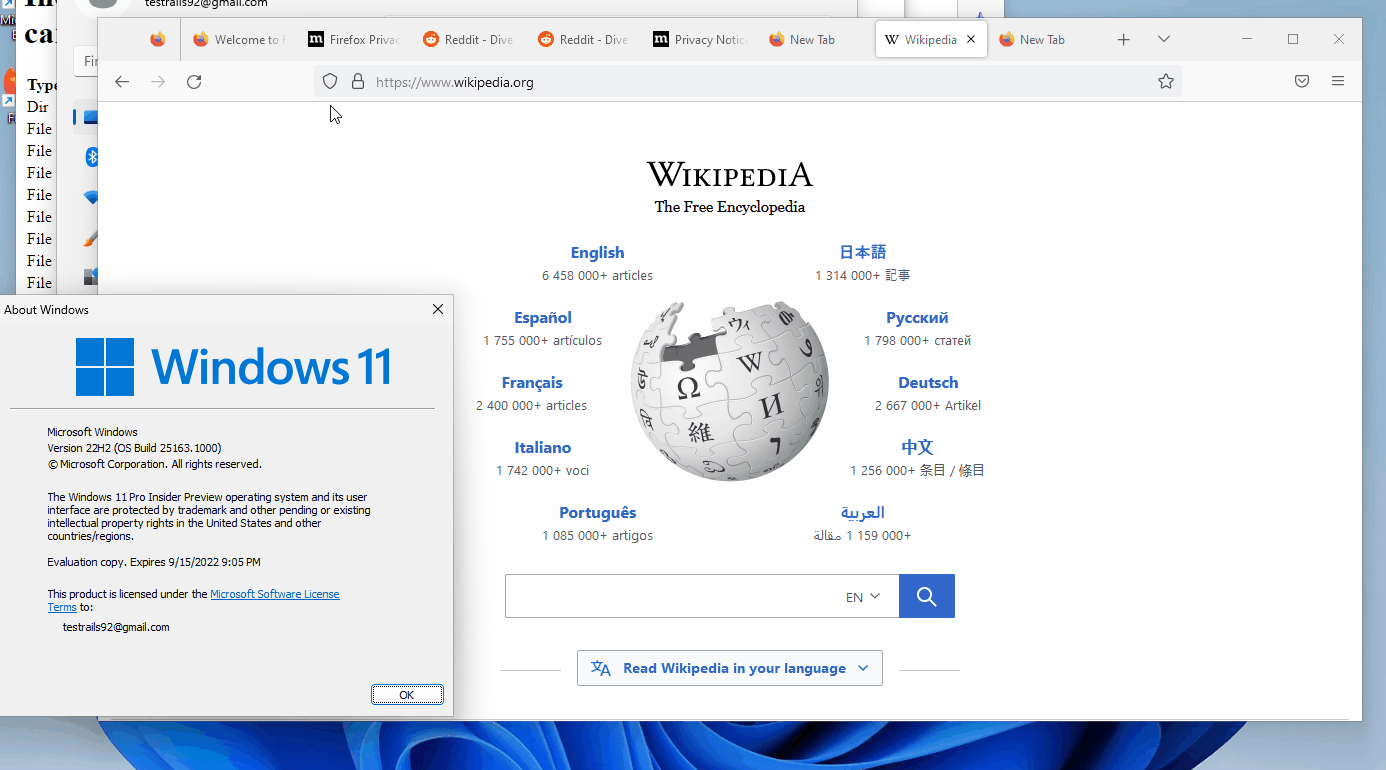The height and width of the screenshot is (770, 1386).
Task: Open Español Wikipedia link
Action: 543,318
